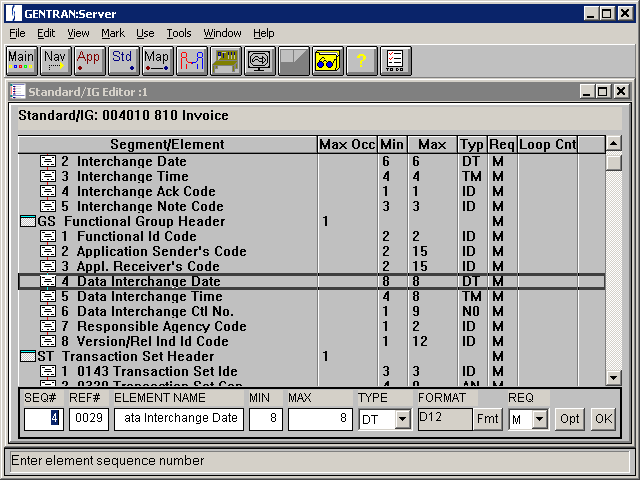
Task: Click the scrollbar down arrow
Action: 613,378
